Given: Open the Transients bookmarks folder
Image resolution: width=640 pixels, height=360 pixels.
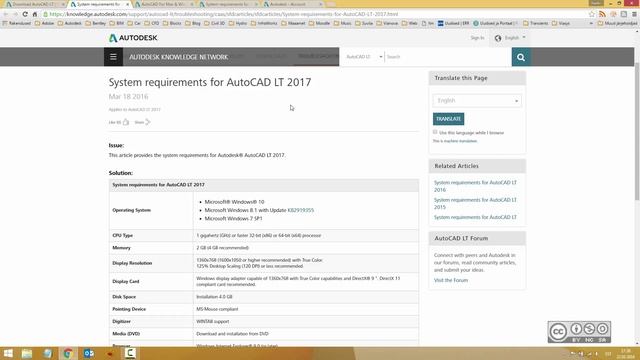Looking at the screenshot, I should (536, 23).
